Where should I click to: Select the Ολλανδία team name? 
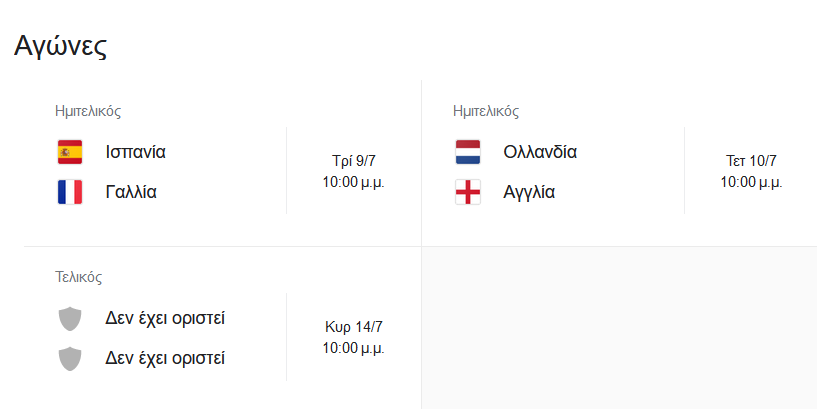540,152
